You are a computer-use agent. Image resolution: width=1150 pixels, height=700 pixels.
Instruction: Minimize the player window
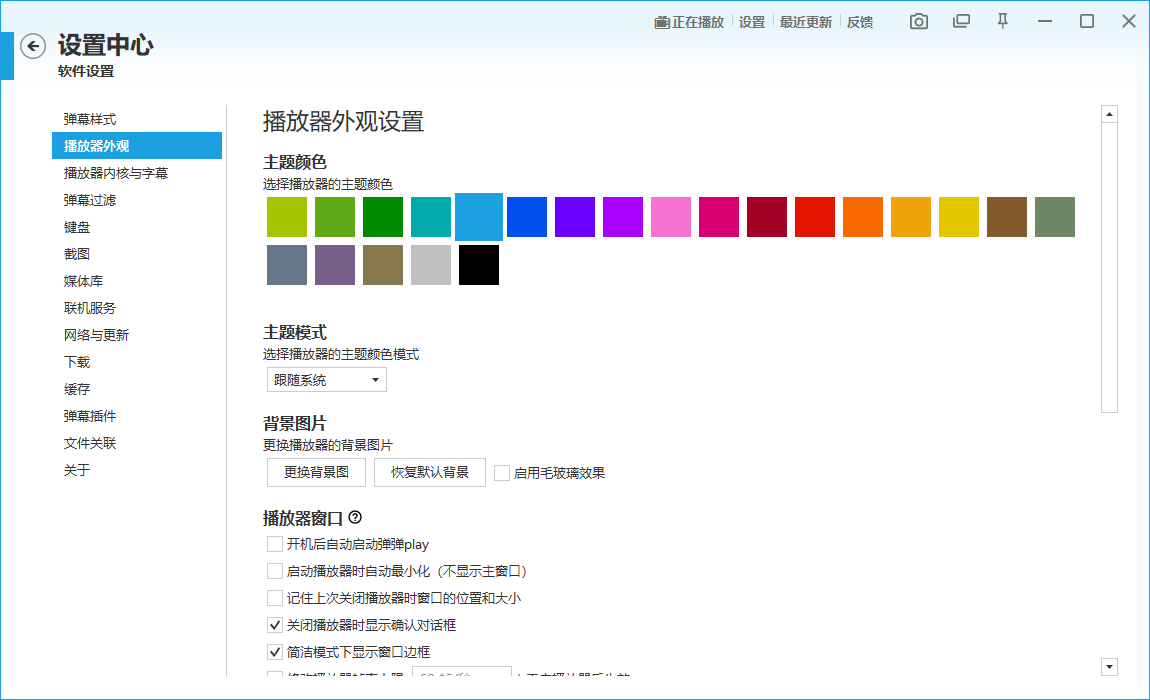pyautogui.click(x=1045, y=21)
